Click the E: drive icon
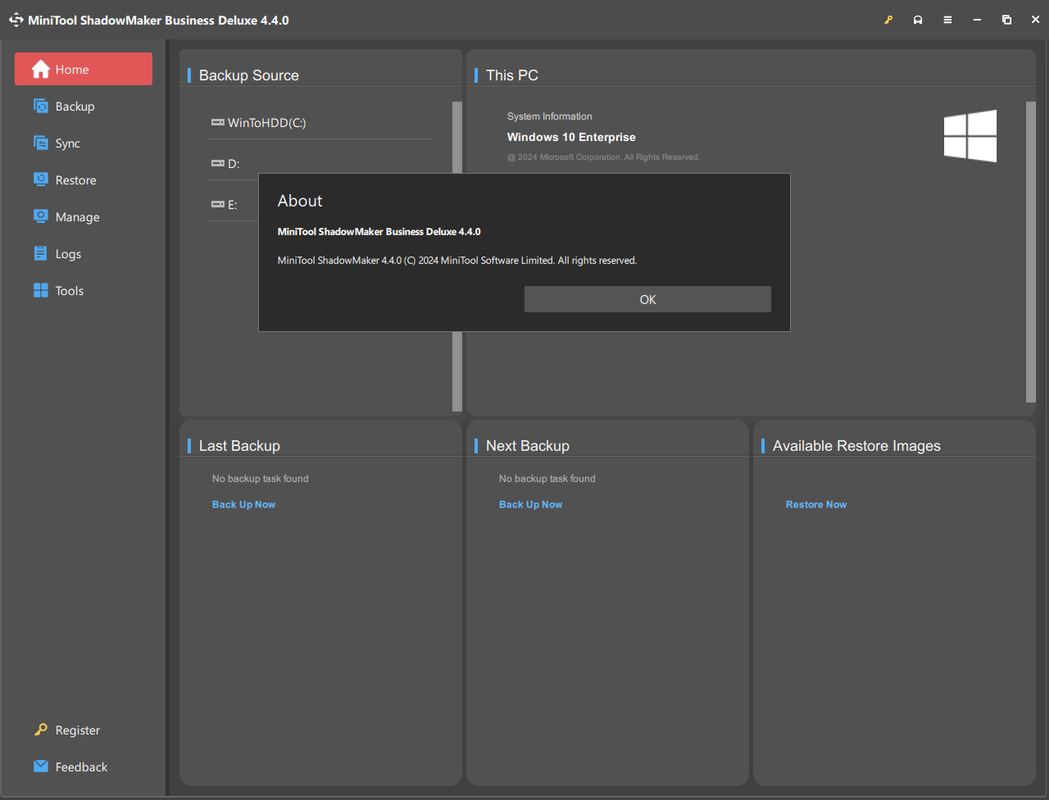1049x800 pixels. click(x=217, y=204)
